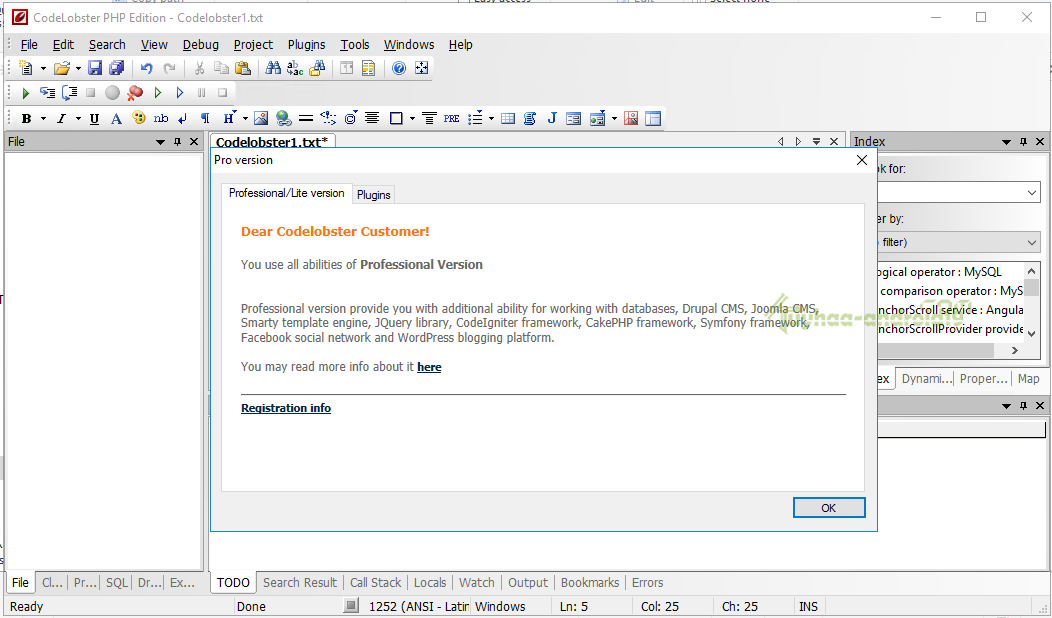Open the Registration info link

pyautogui.click(x=286, y=408)
